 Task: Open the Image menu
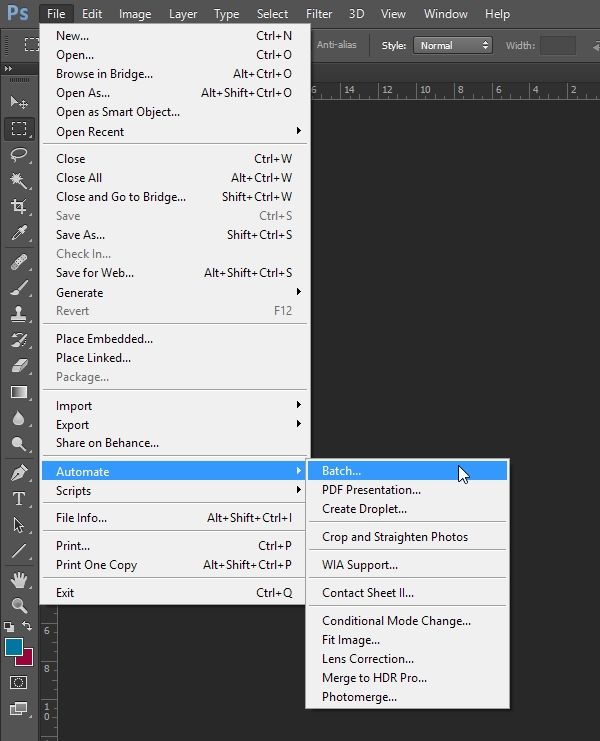coord(135,14)
